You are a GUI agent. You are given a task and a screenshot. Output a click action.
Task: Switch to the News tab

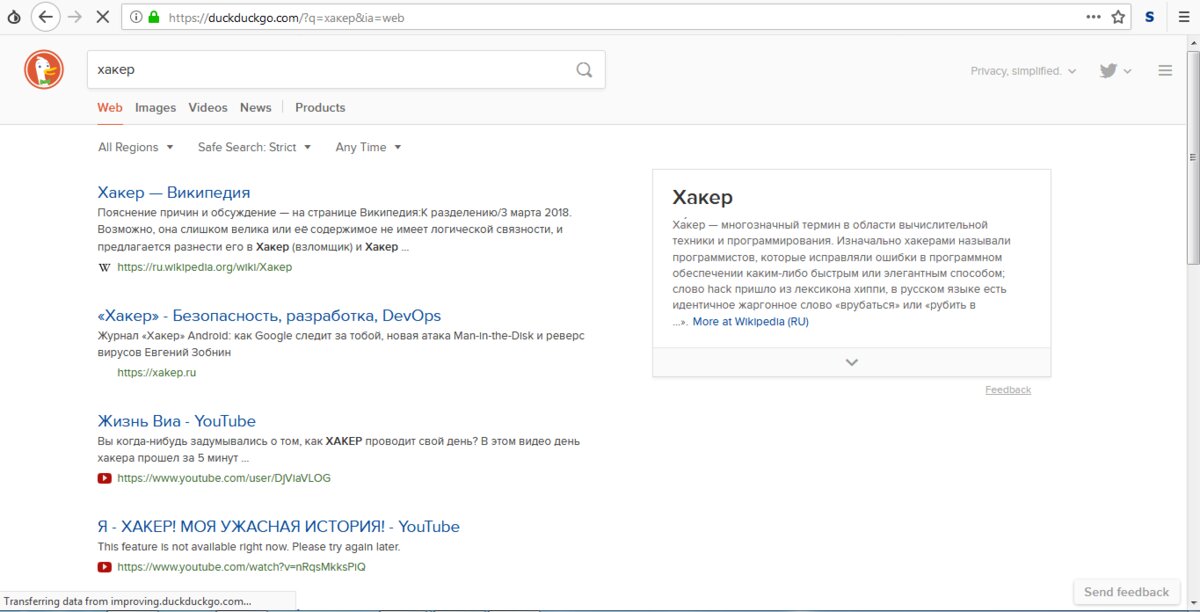point(256,107)
